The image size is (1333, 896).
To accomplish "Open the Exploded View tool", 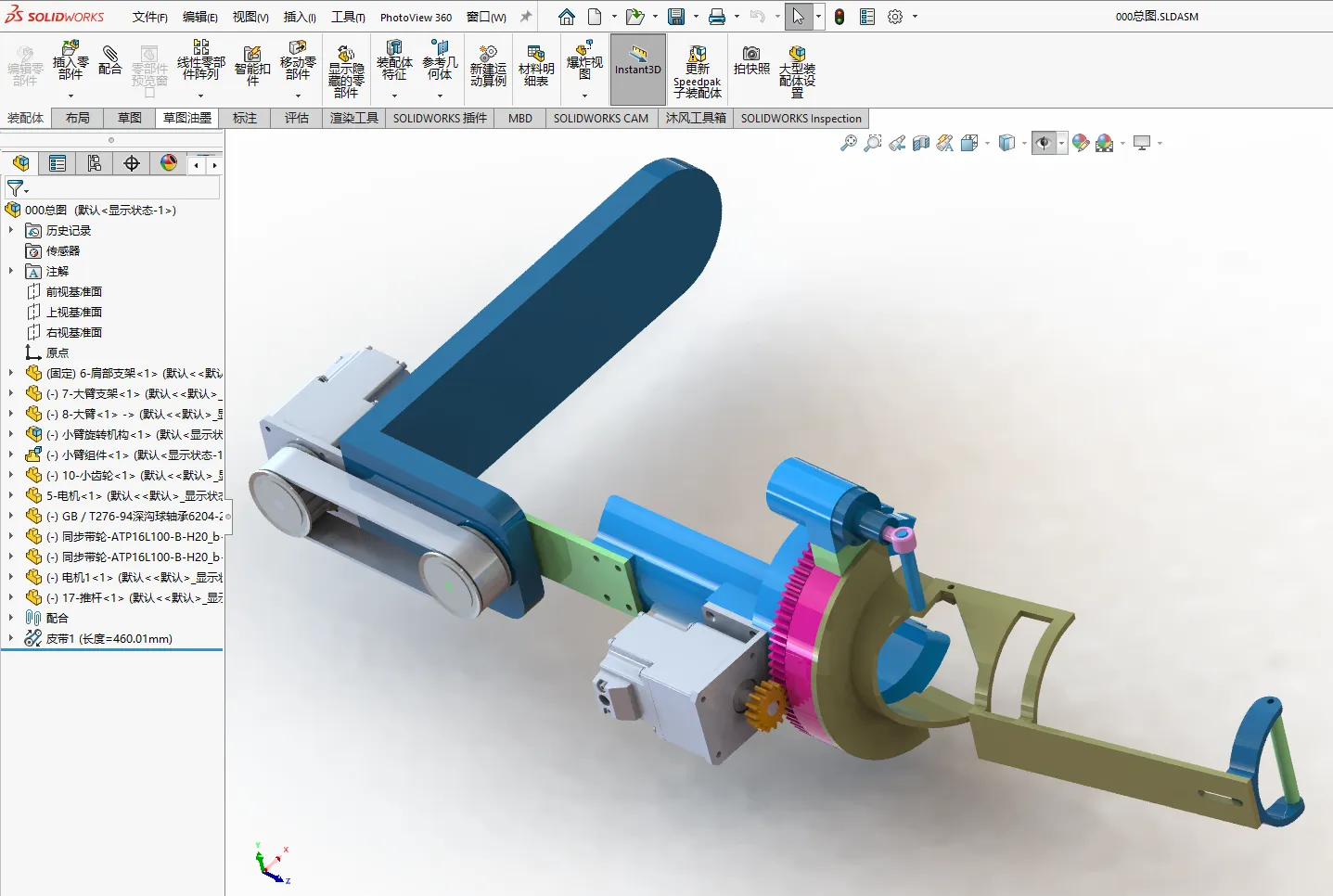I will 584,61.
